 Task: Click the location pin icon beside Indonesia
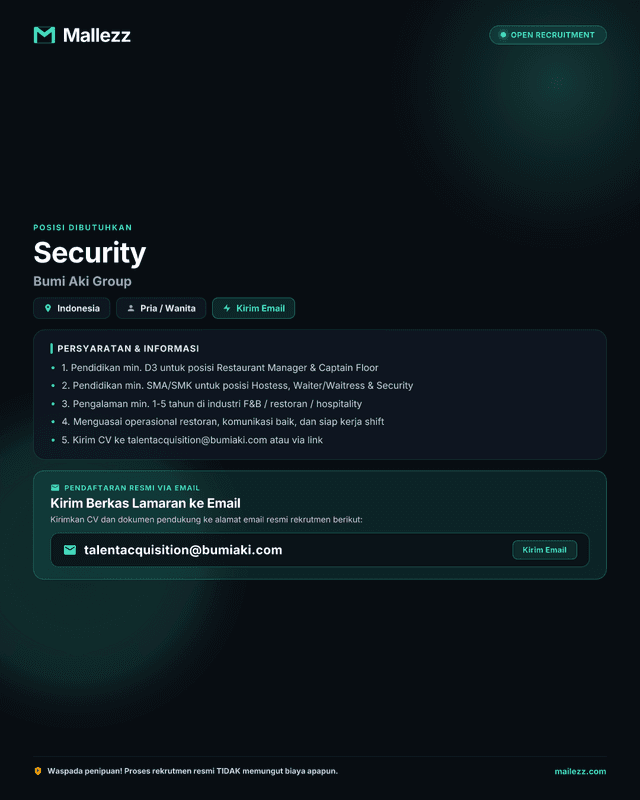click(x=47, y=308)
